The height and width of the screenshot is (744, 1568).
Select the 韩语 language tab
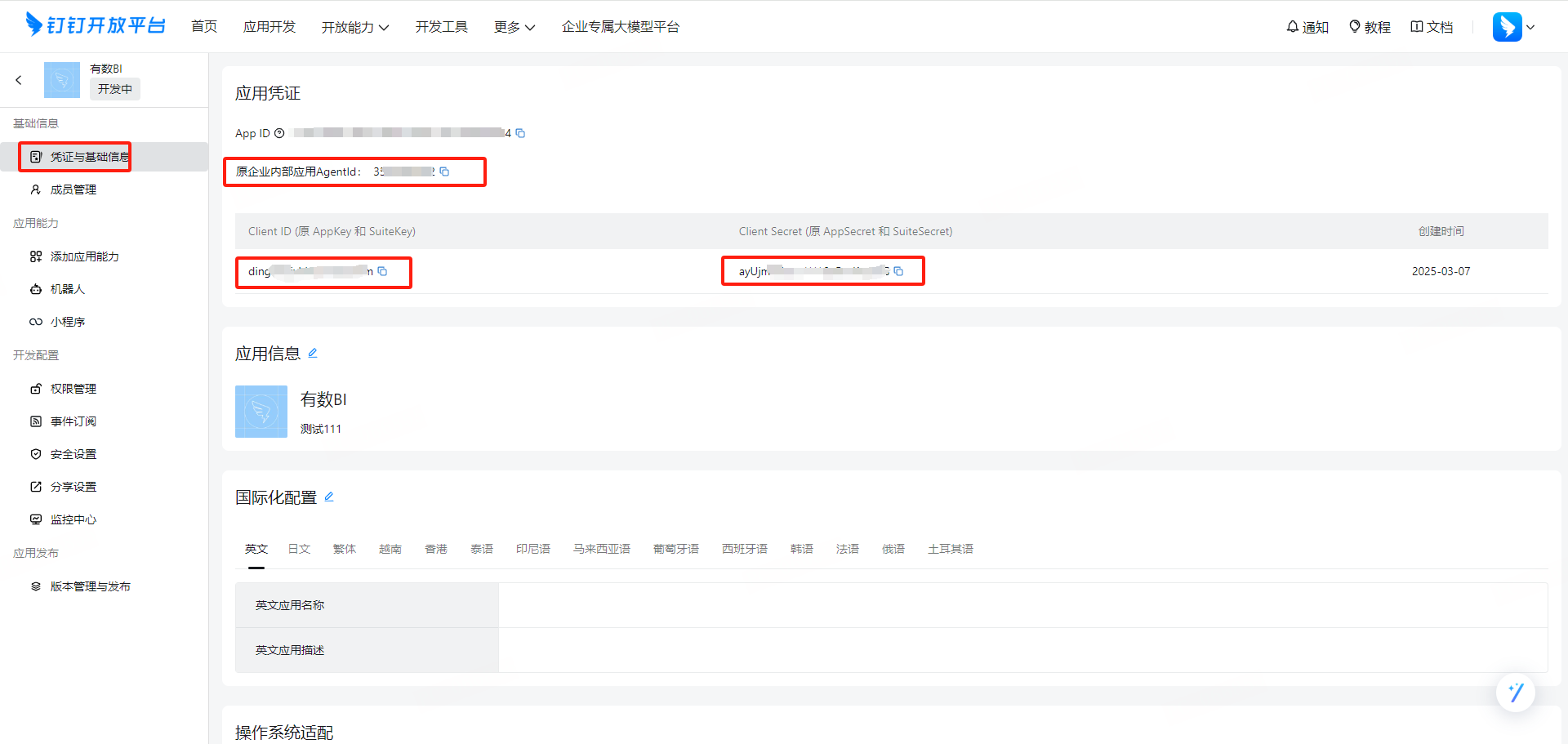pos(801,549)
